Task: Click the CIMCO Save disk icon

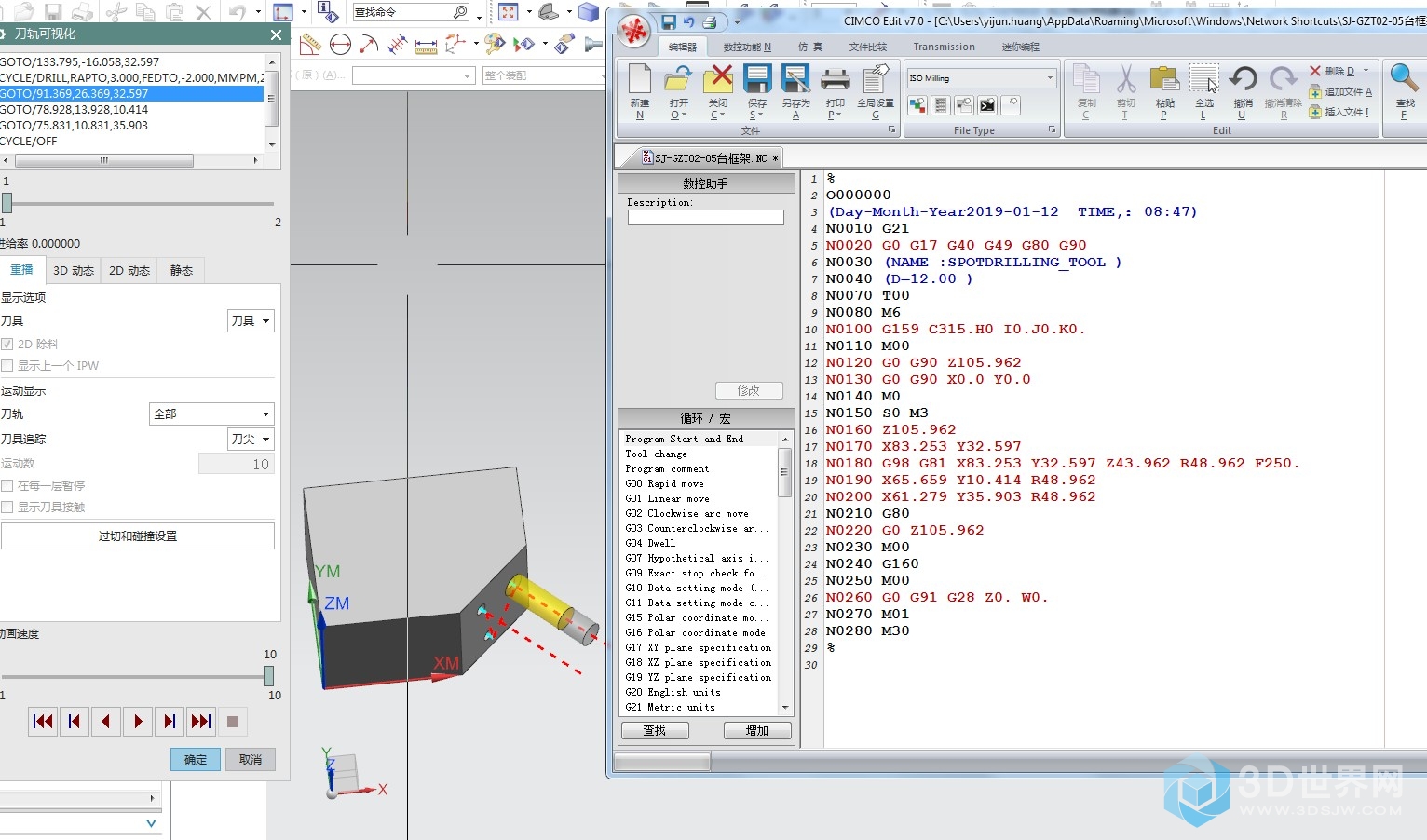Action: click(x=756, y=80)
